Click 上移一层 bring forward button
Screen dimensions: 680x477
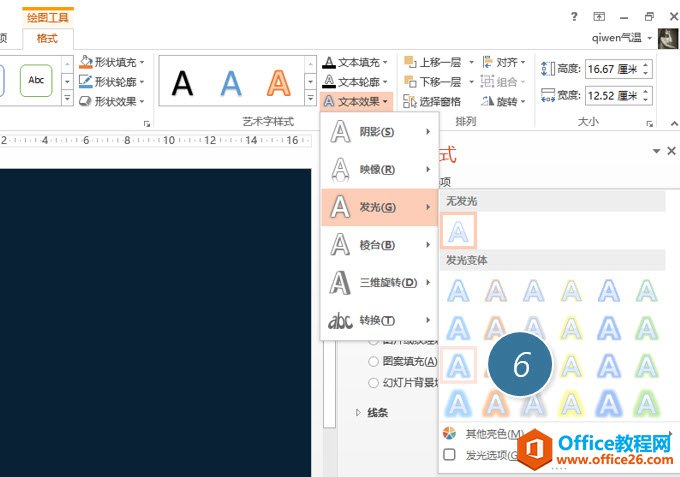pyautogui.click(x=432, y=62)
